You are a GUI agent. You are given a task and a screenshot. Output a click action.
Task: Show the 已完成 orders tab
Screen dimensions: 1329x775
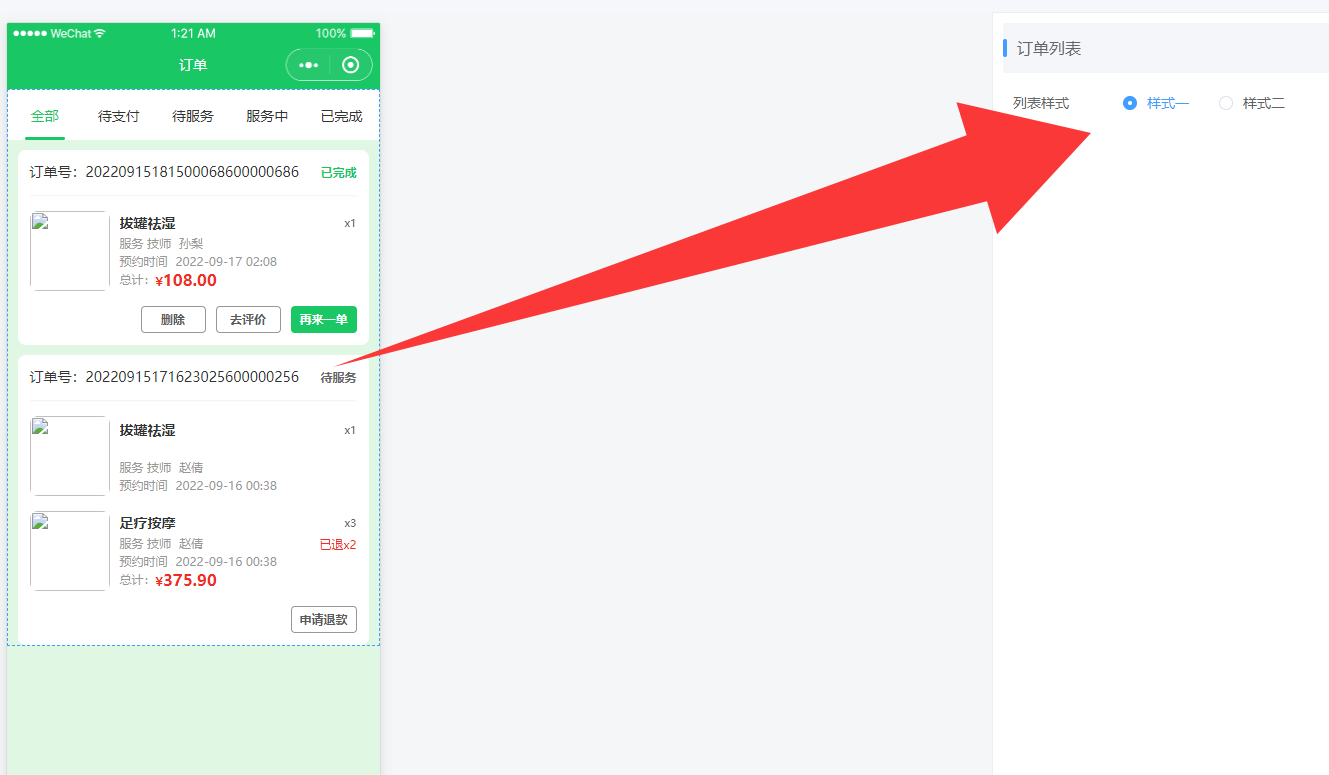coord(341,116)
